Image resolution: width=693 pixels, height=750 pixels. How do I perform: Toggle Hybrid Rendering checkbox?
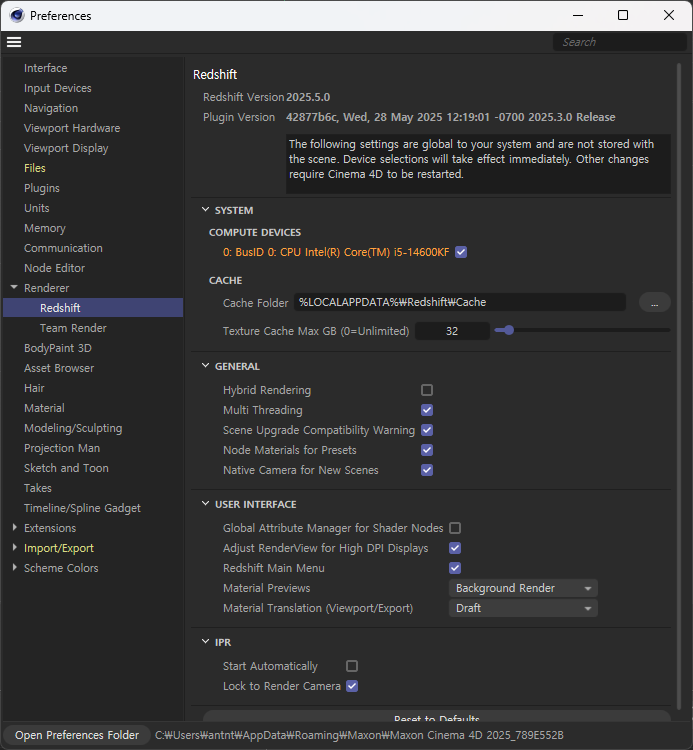427,390
